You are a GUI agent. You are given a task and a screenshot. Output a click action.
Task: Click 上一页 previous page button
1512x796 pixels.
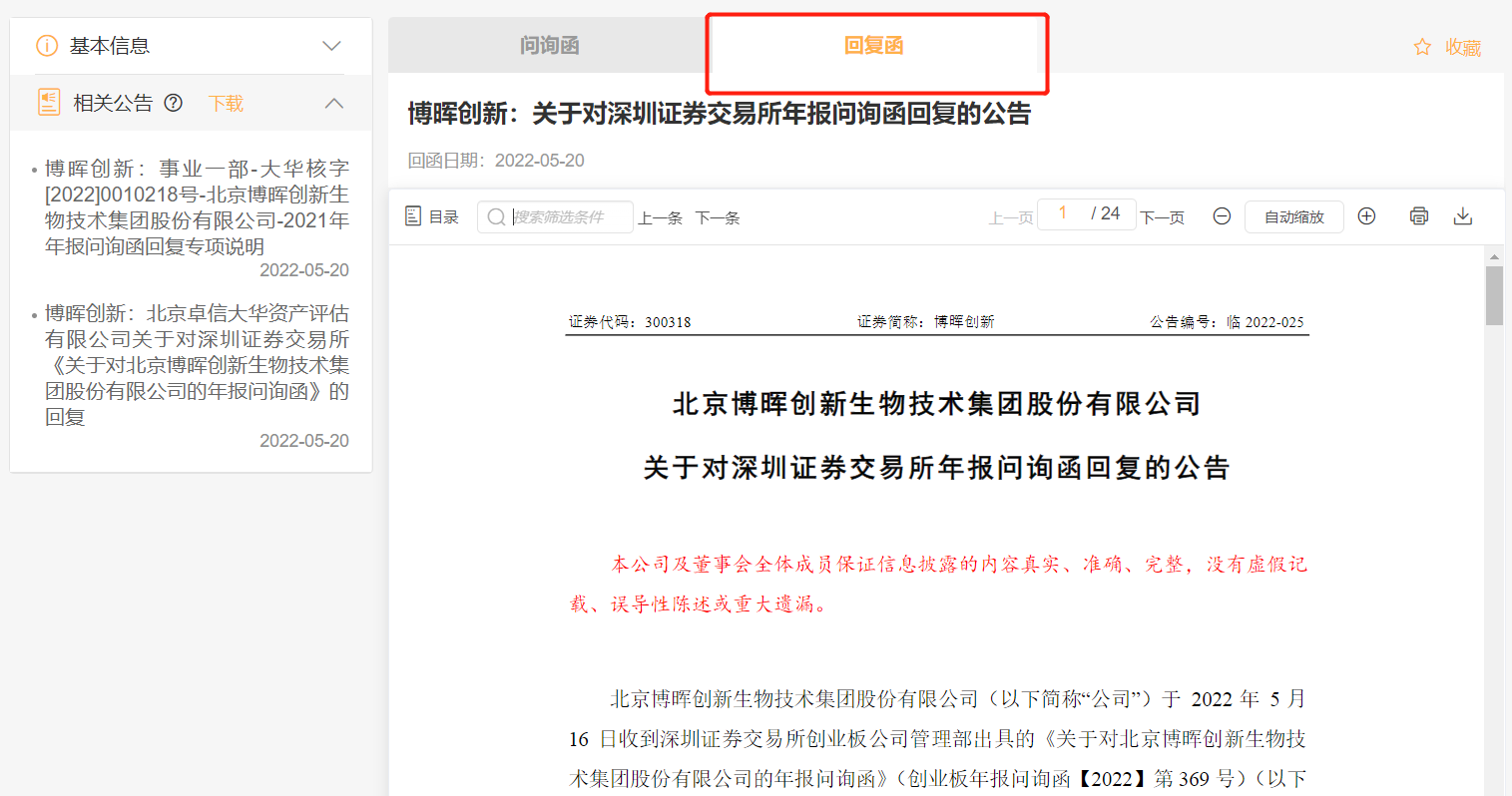[1011, 217]
